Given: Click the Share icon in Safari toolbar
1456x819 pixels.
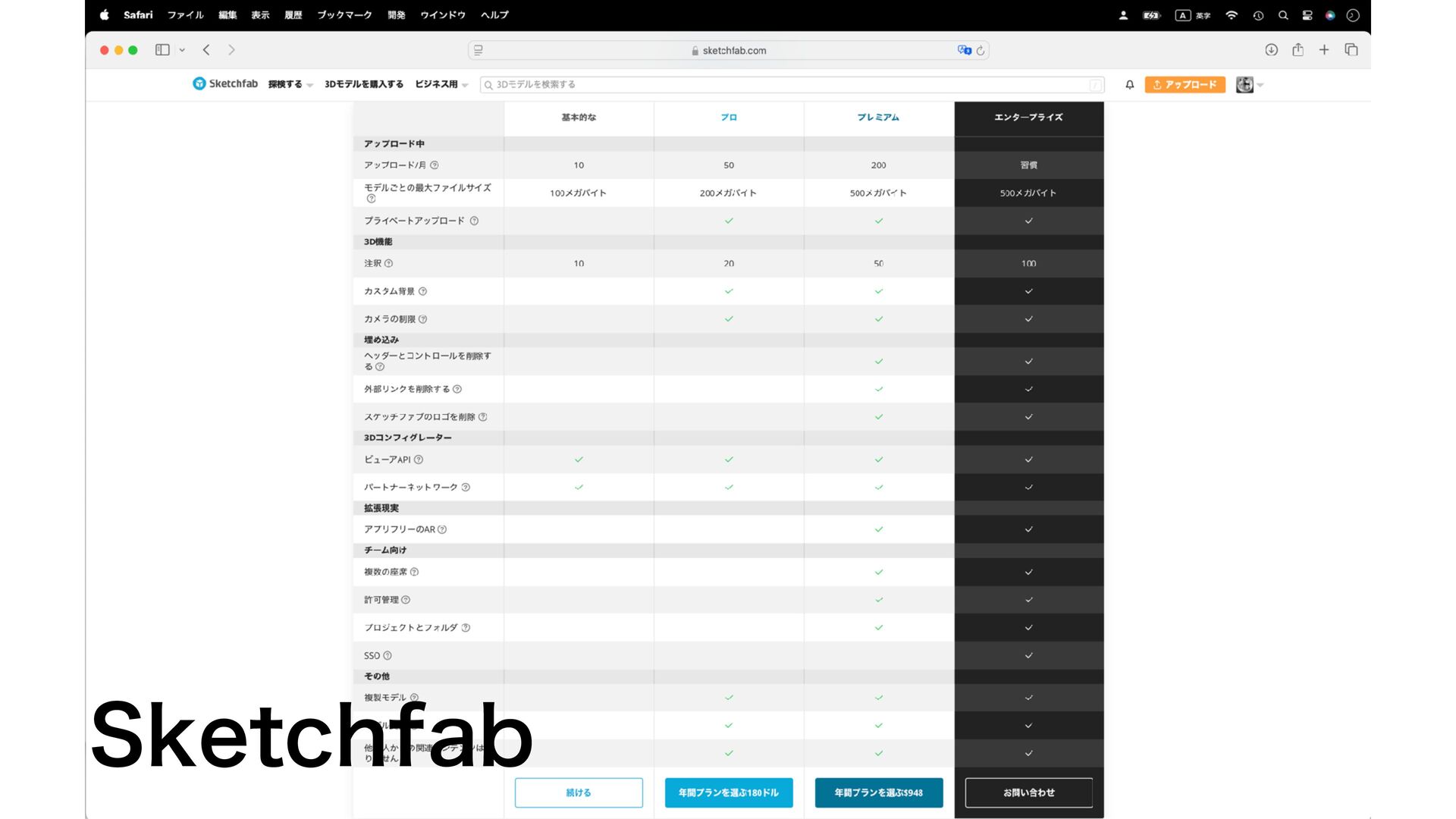Looking at the screenshot, I should pyautogui.click(x=1298, y=50).
